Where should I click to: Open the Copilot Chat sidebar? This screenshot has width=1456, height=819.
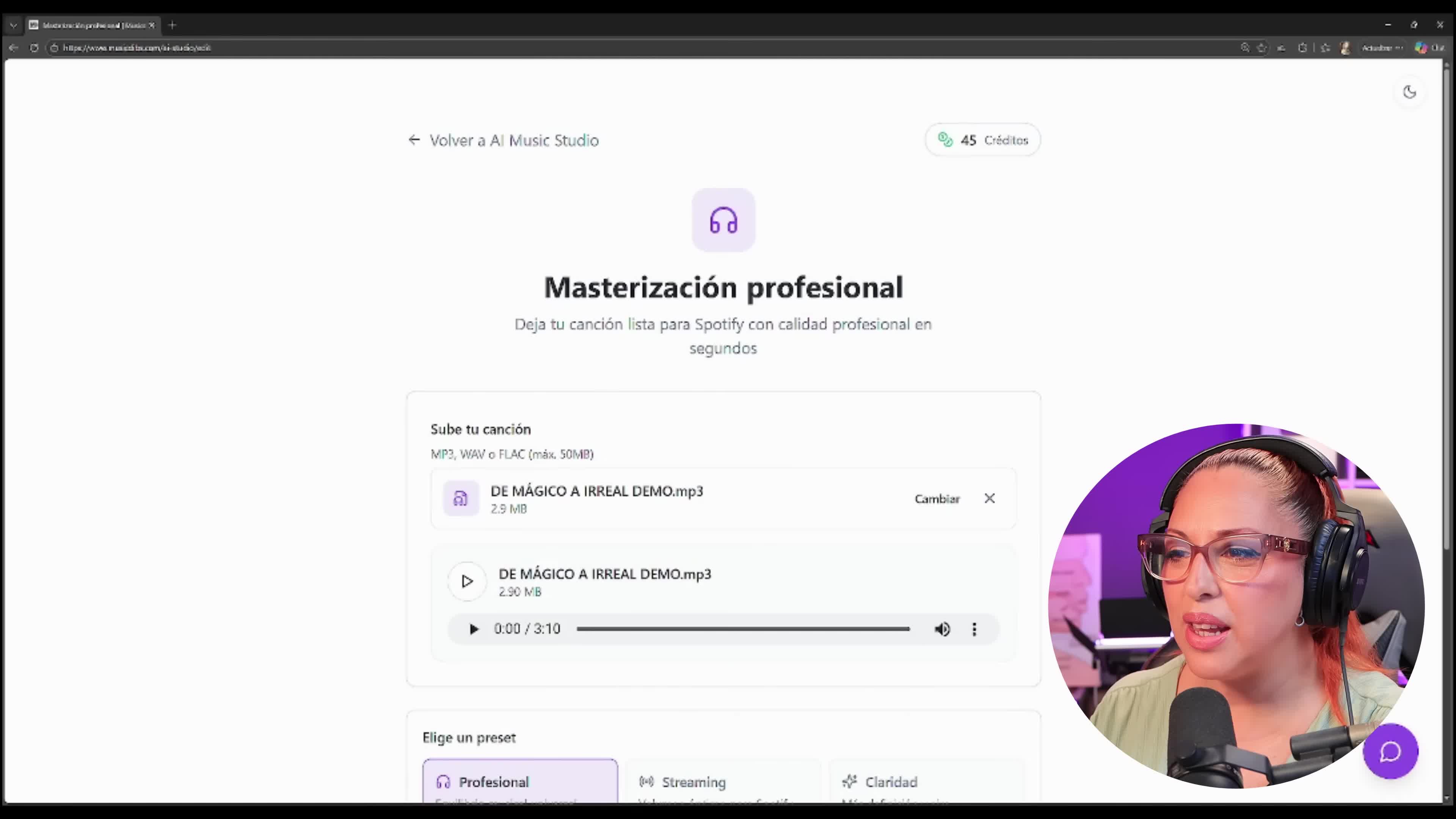pos(1429,48)
